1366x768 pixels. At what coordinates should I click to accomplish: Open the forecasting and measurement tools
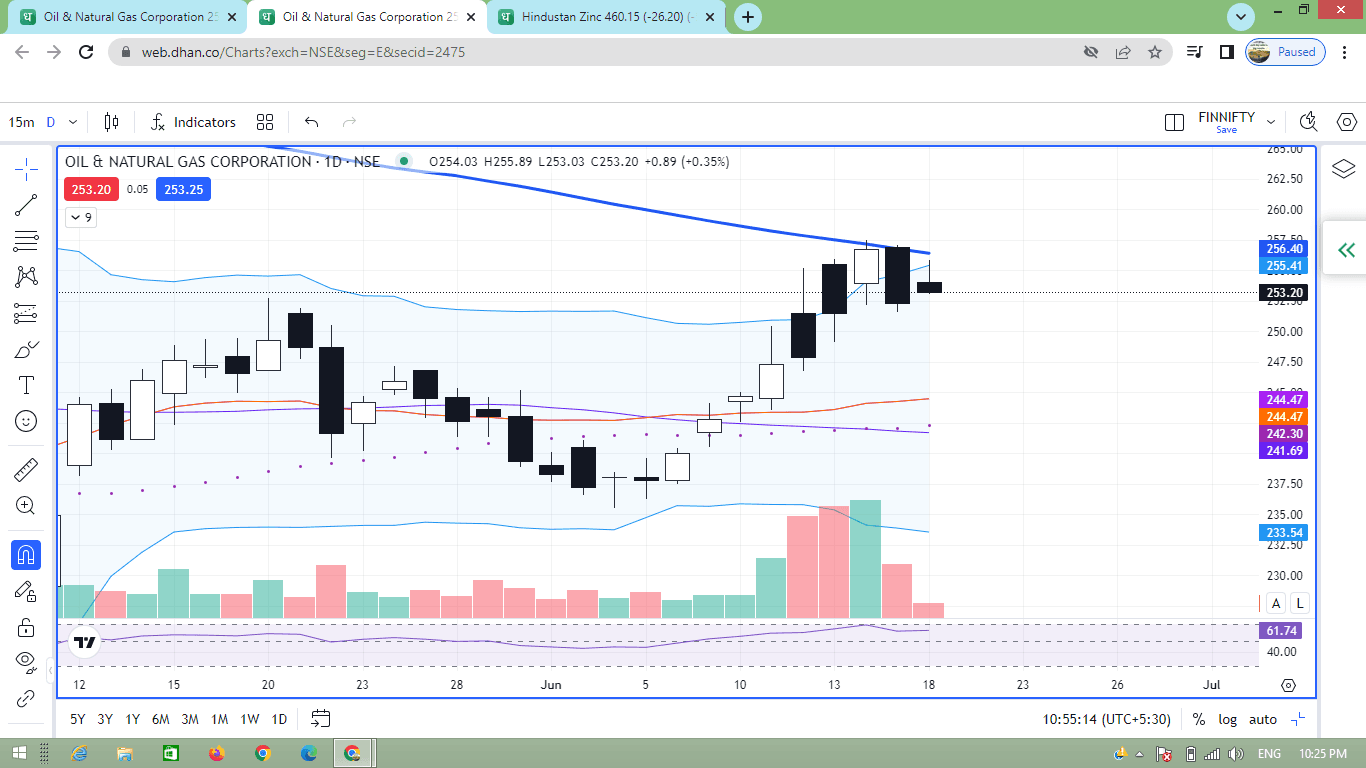pos(26,313)
